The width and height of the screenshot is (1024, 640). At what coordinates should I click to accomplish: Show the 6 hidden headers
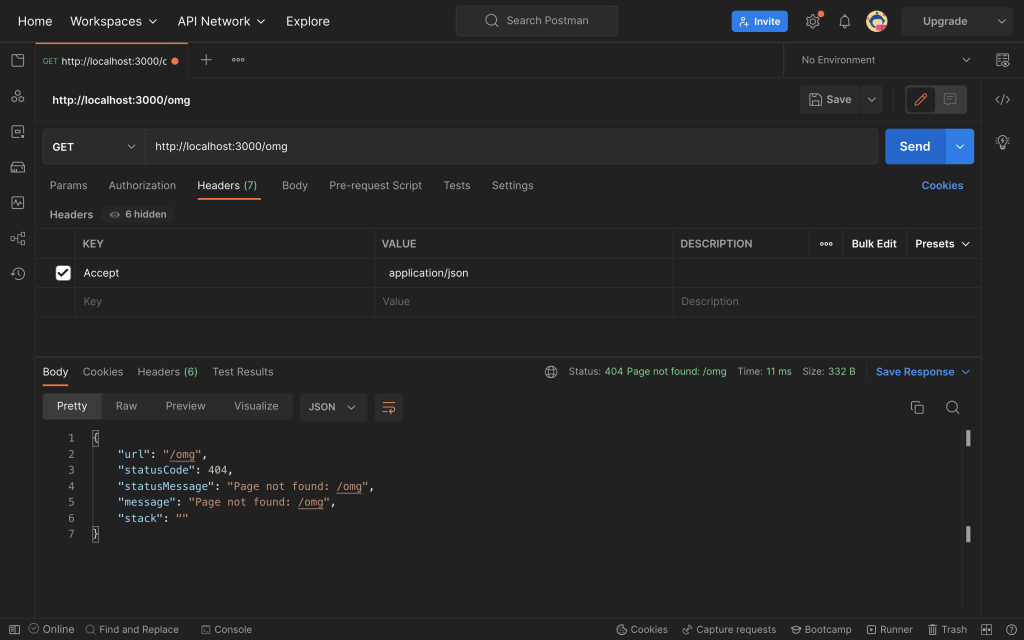point(138,214)
